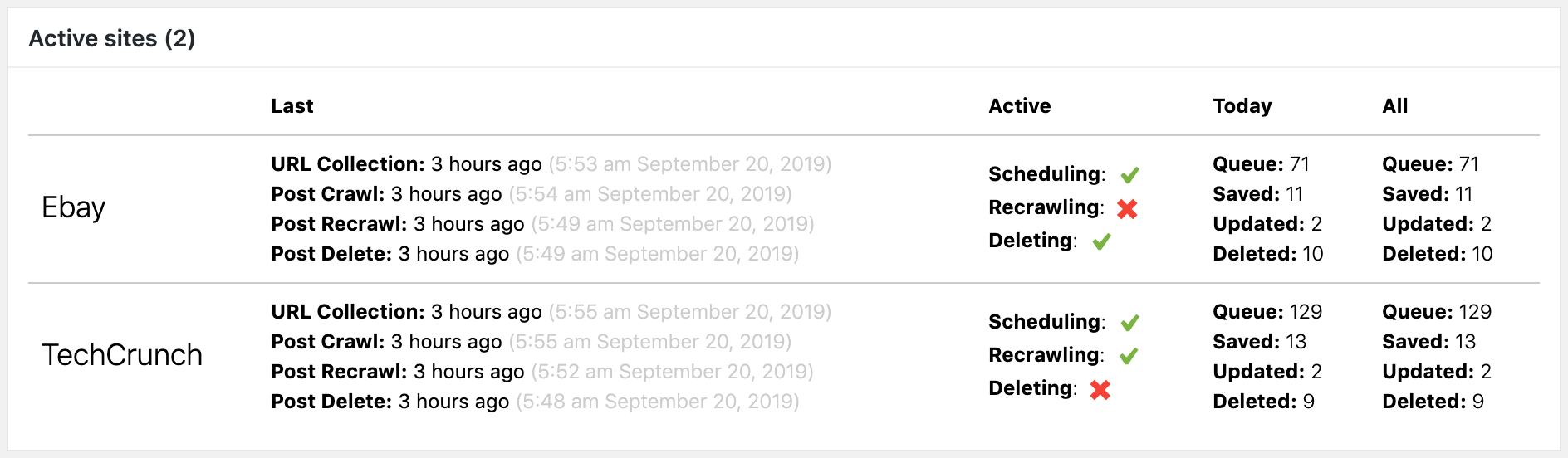Click TechCrunch Deleting red cross icon
1568x458 pixels.
(x=1100, y=389)
